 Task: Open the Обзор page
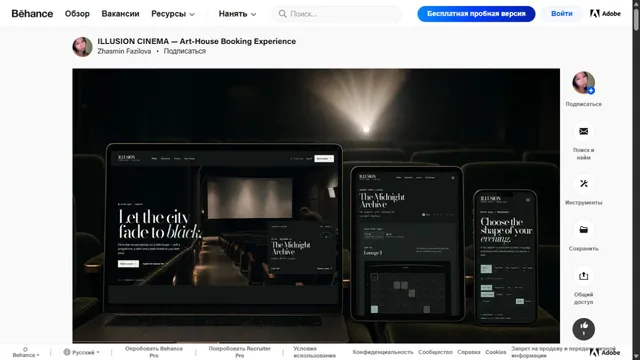pyautogui.click(x=77, y=14)
